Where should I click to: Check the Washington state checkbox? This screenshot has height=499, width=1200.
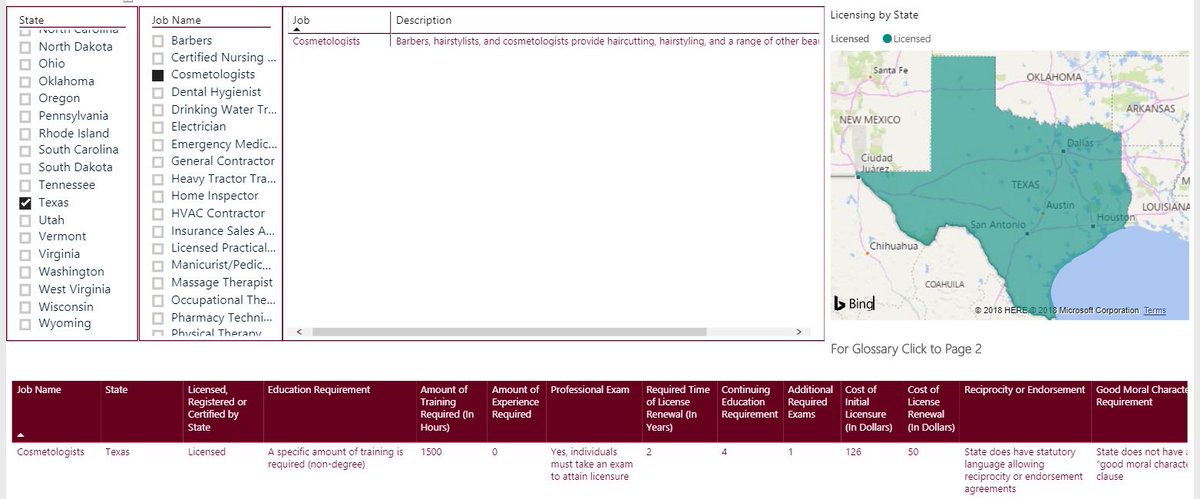click(x=26, y=272)
